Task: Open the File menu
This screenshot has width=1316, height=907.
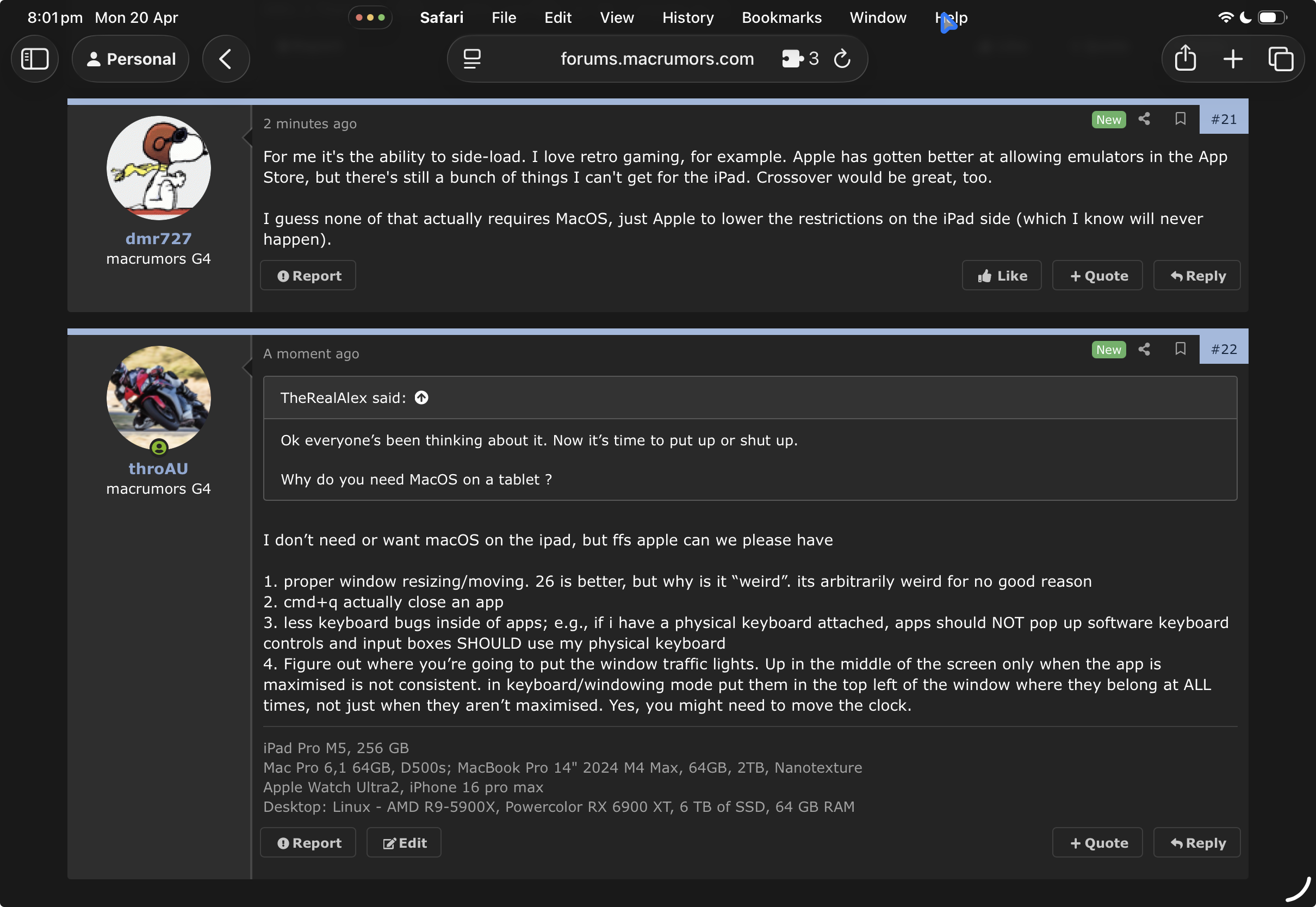Action: click(x=504, y=17)
